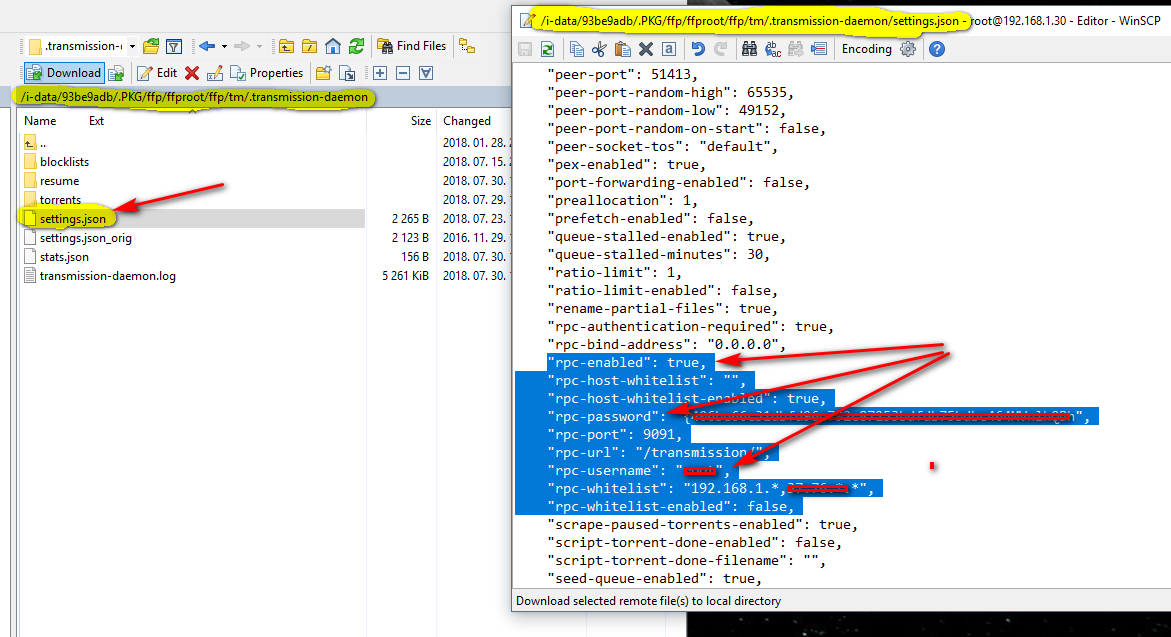Click the Name column header

(40, 121)
